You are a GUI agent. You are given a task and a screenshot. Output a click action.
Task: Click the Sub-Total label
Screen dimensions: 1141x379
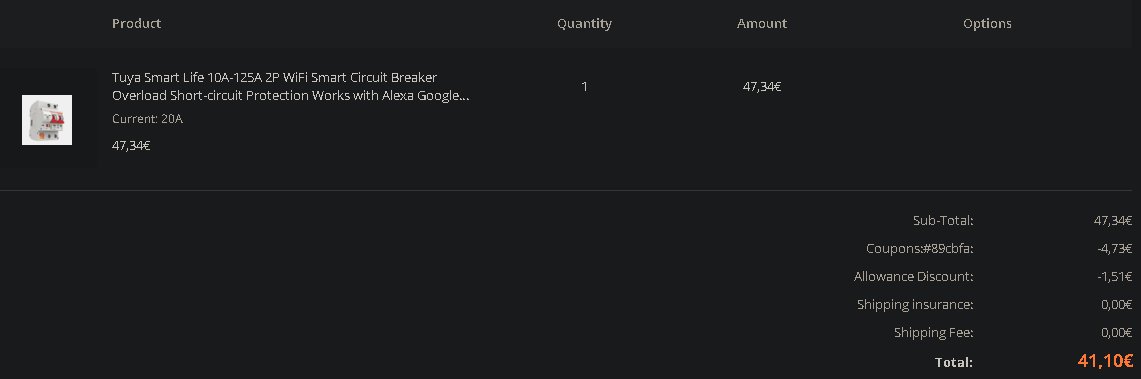pos(943,220)
